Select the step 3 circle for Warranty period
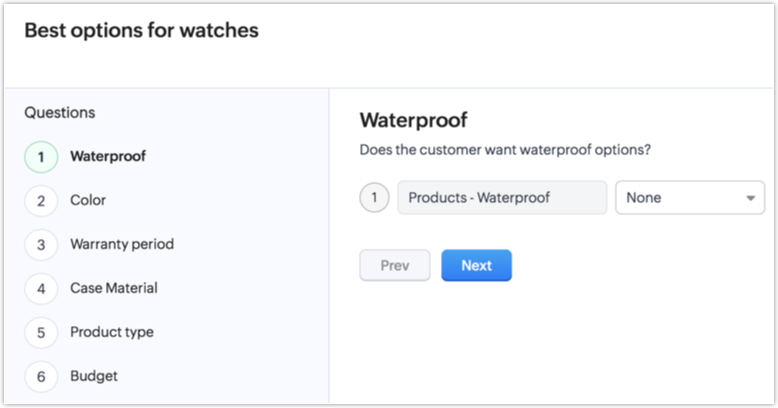 coord(41,245)
